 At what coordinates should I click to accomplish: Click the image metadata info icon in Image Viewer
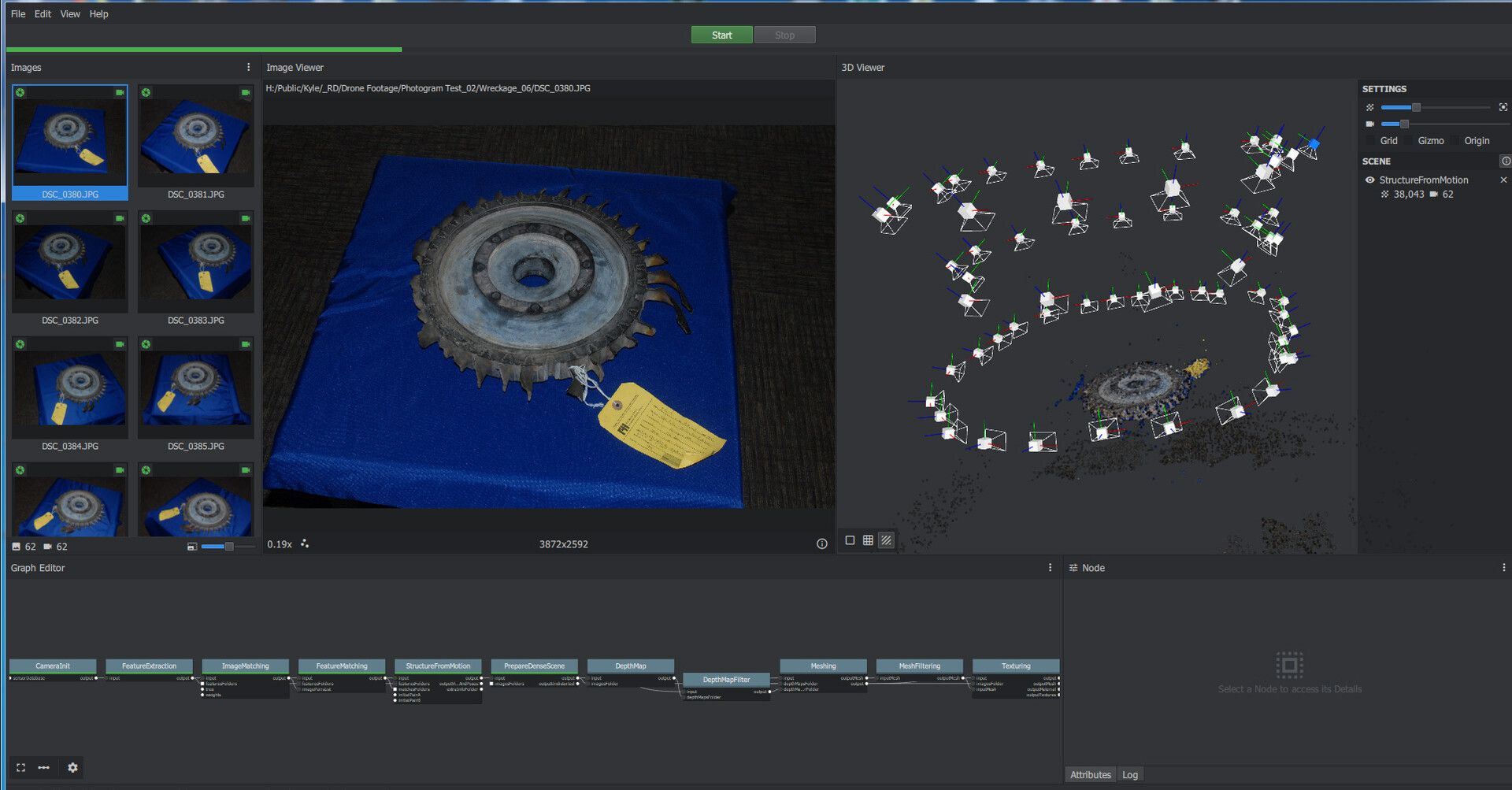822,543
